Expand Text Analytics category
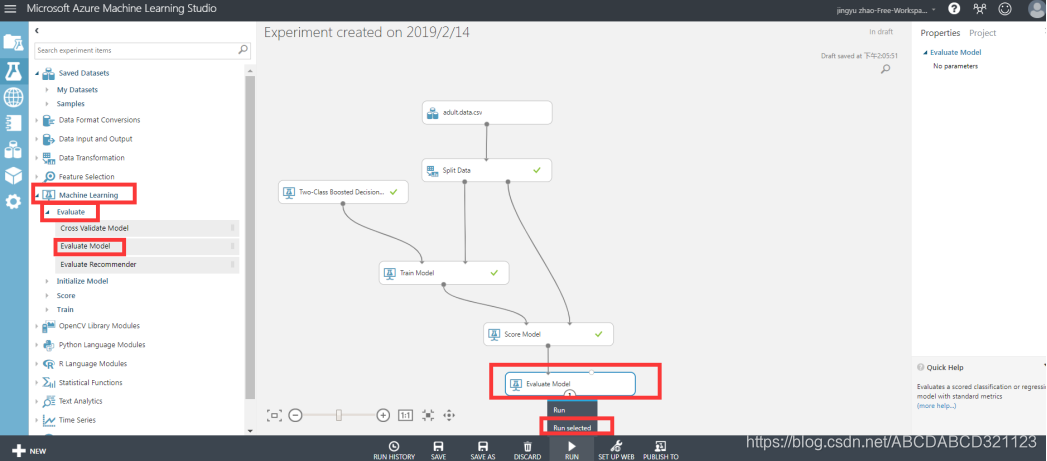 (37, 401)
